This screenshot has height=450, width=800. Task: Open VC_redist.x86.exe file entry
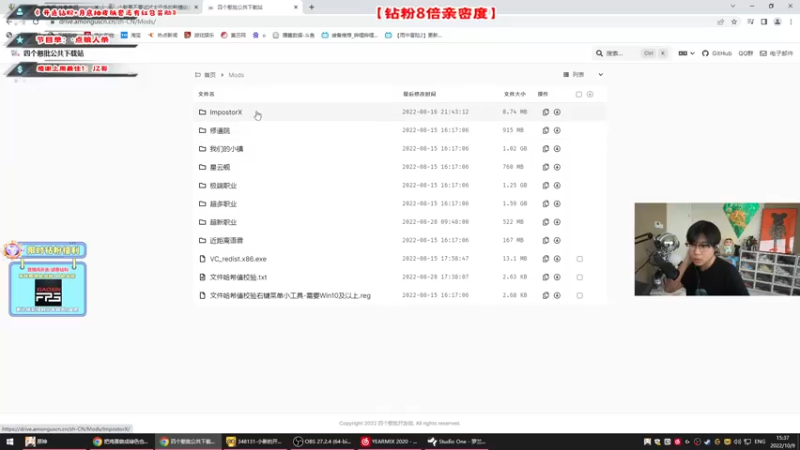tap(238, 259)
